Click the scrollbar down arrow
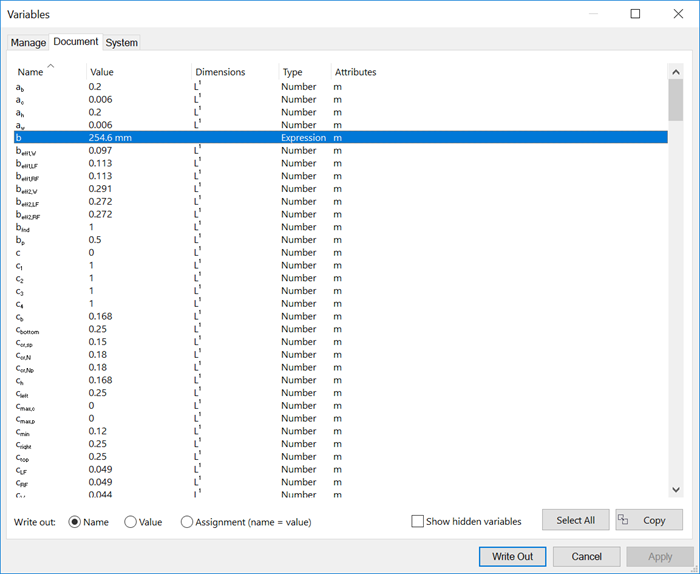 click(x=676, y=490)
